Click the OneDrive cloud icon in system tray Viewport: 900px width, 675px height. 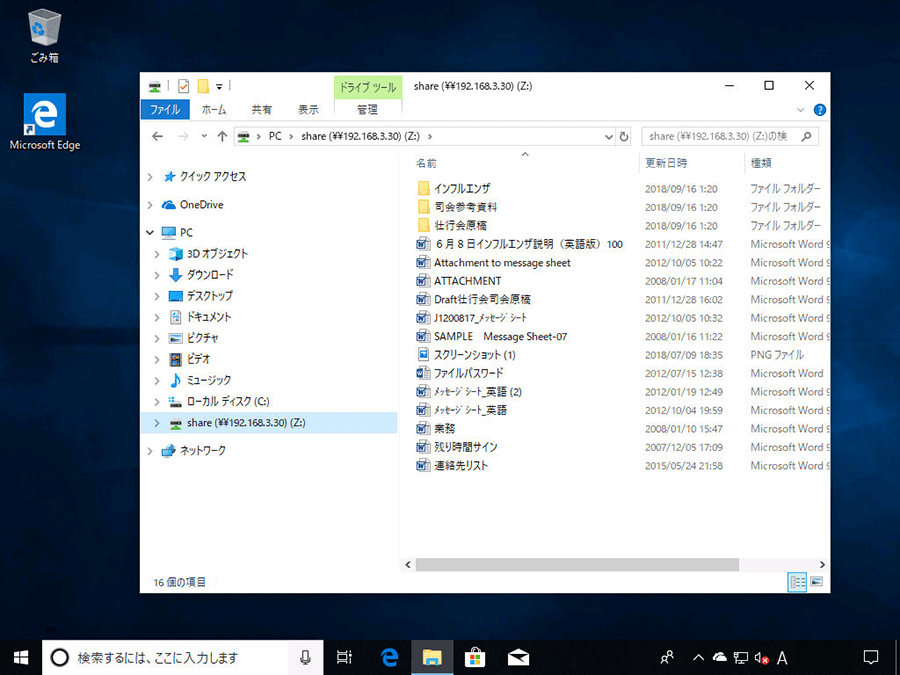[719, 657]
